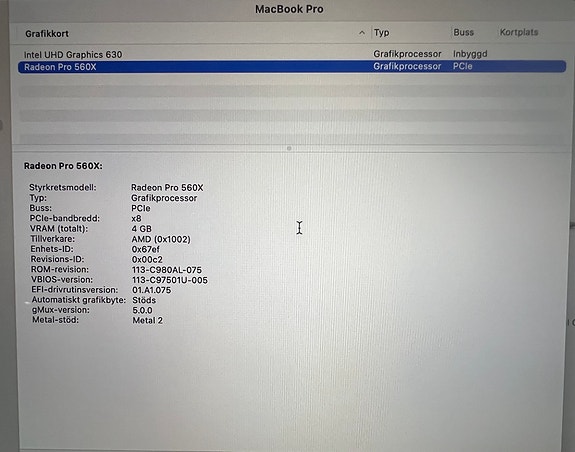Click the VBIOS-version value 113-C97501U-005

(170, 280)
